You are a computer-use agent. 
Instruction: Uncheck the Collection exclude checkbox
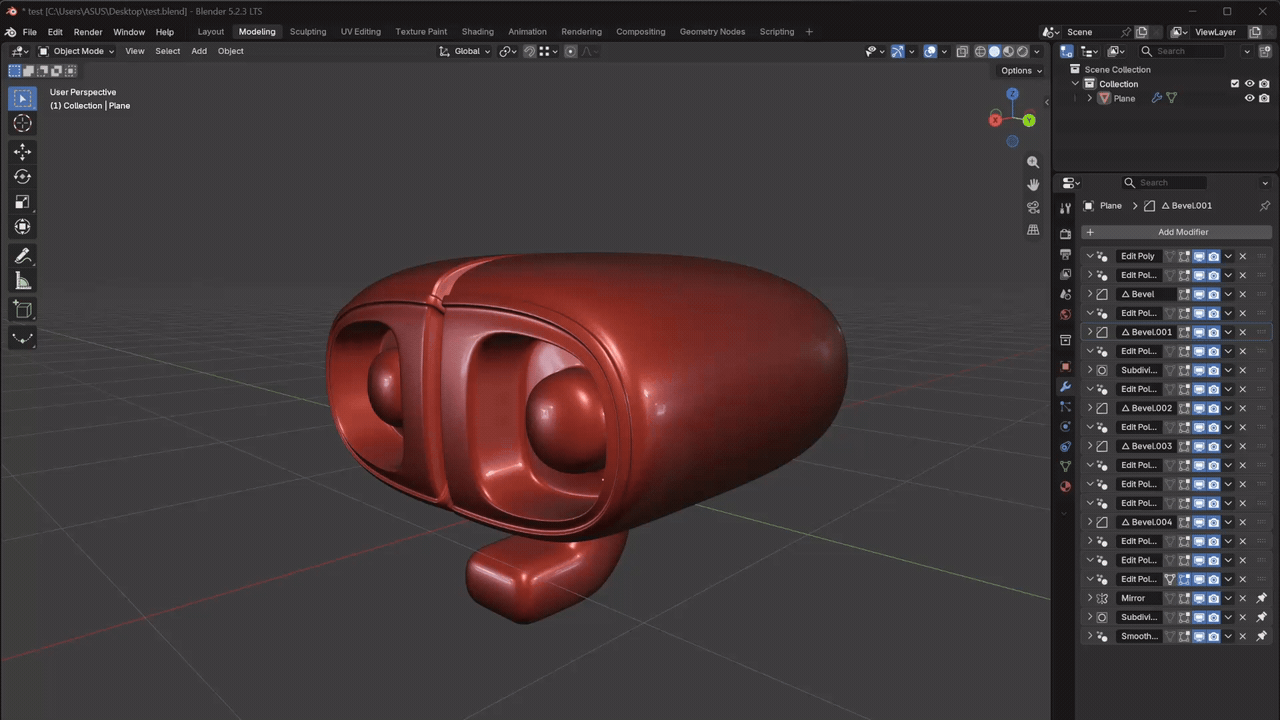tap(1235, 84)
